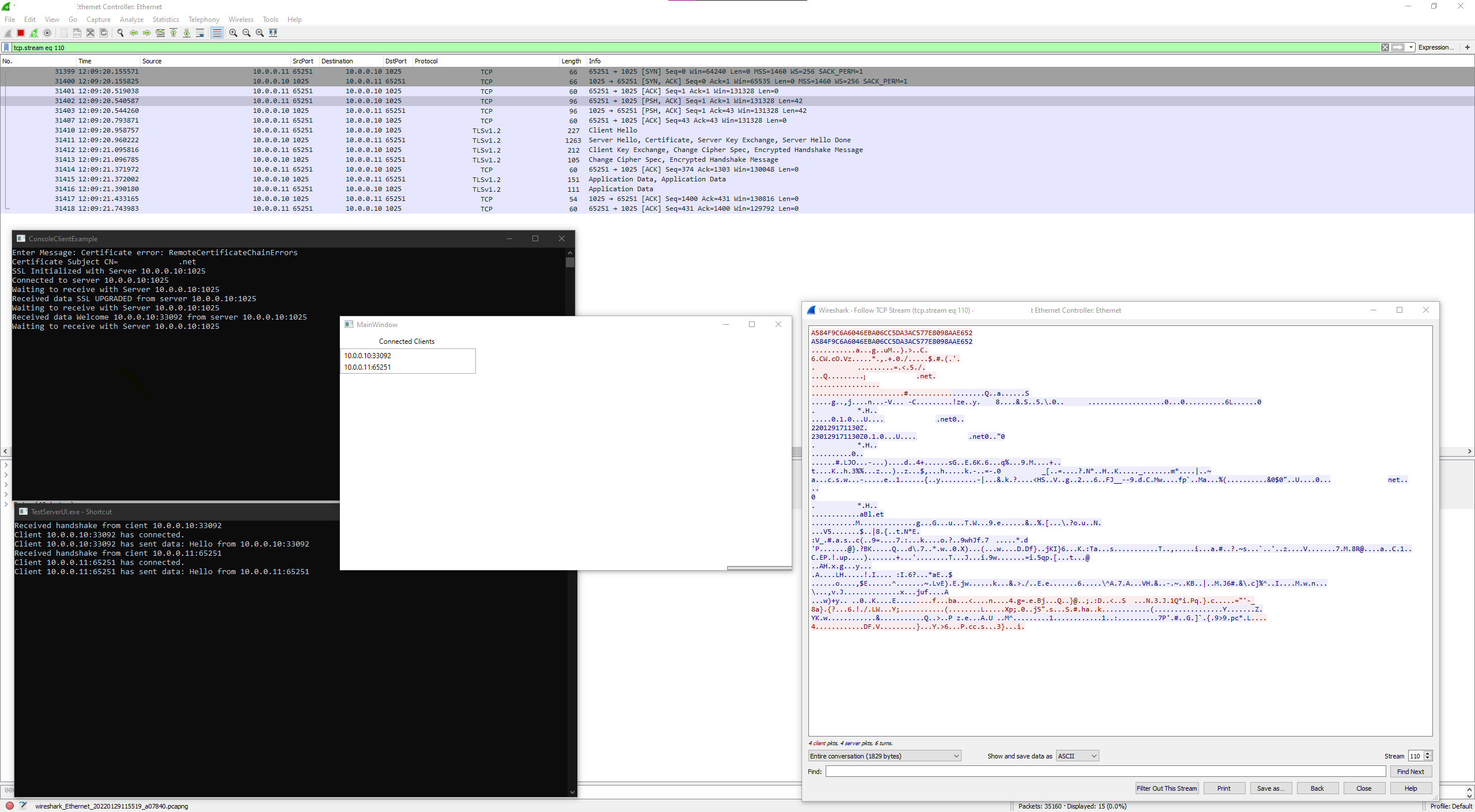Open the Analyze menu

(x=131, y=19)
